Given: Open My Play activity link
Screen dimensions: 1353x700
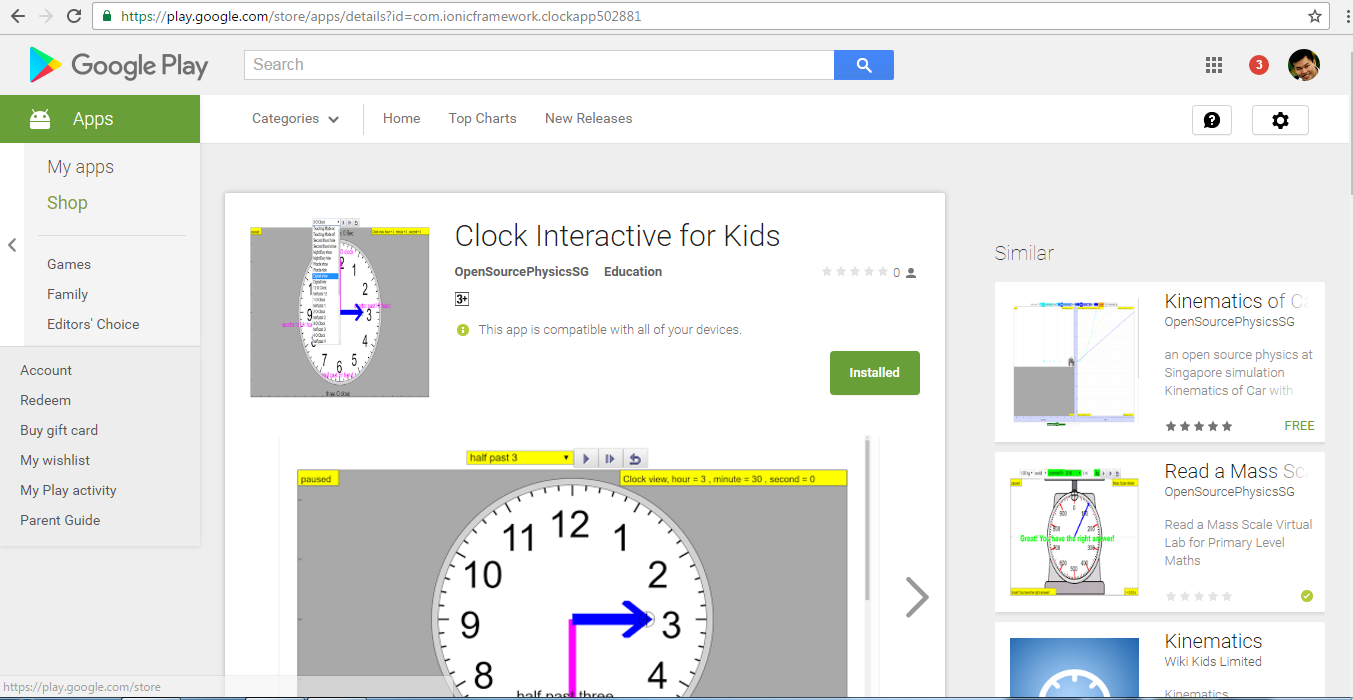Looking at the screenshot, I should (x=68, y=490).
